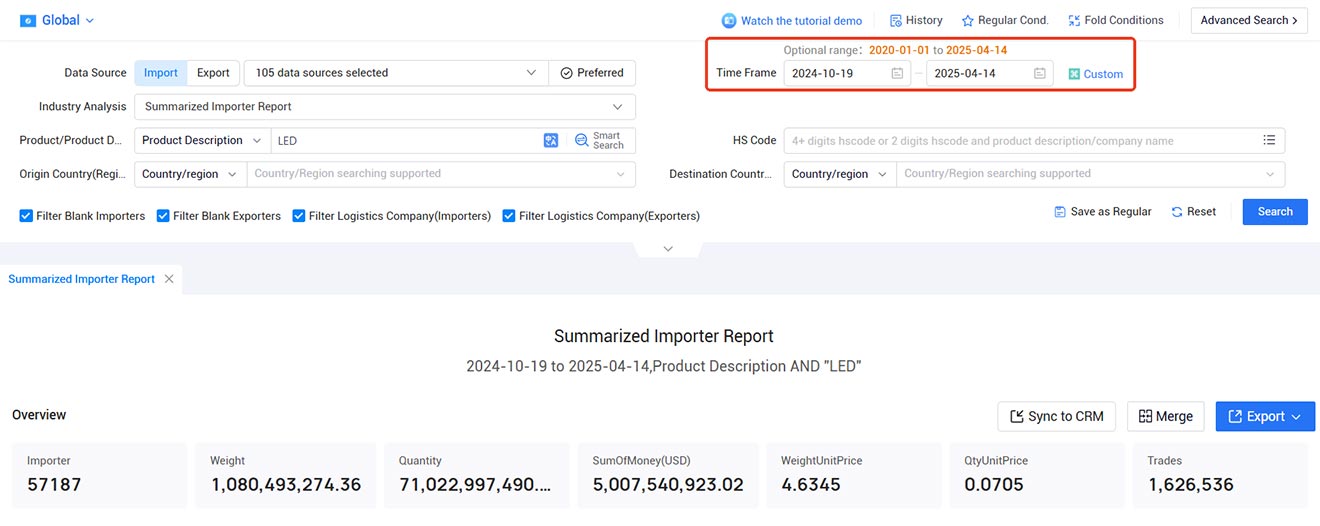Open the Industry Analysis Summarized Importer Report dropdown
The height and width of the screenshot is (526, 1320).
click(x=385, y=106)
